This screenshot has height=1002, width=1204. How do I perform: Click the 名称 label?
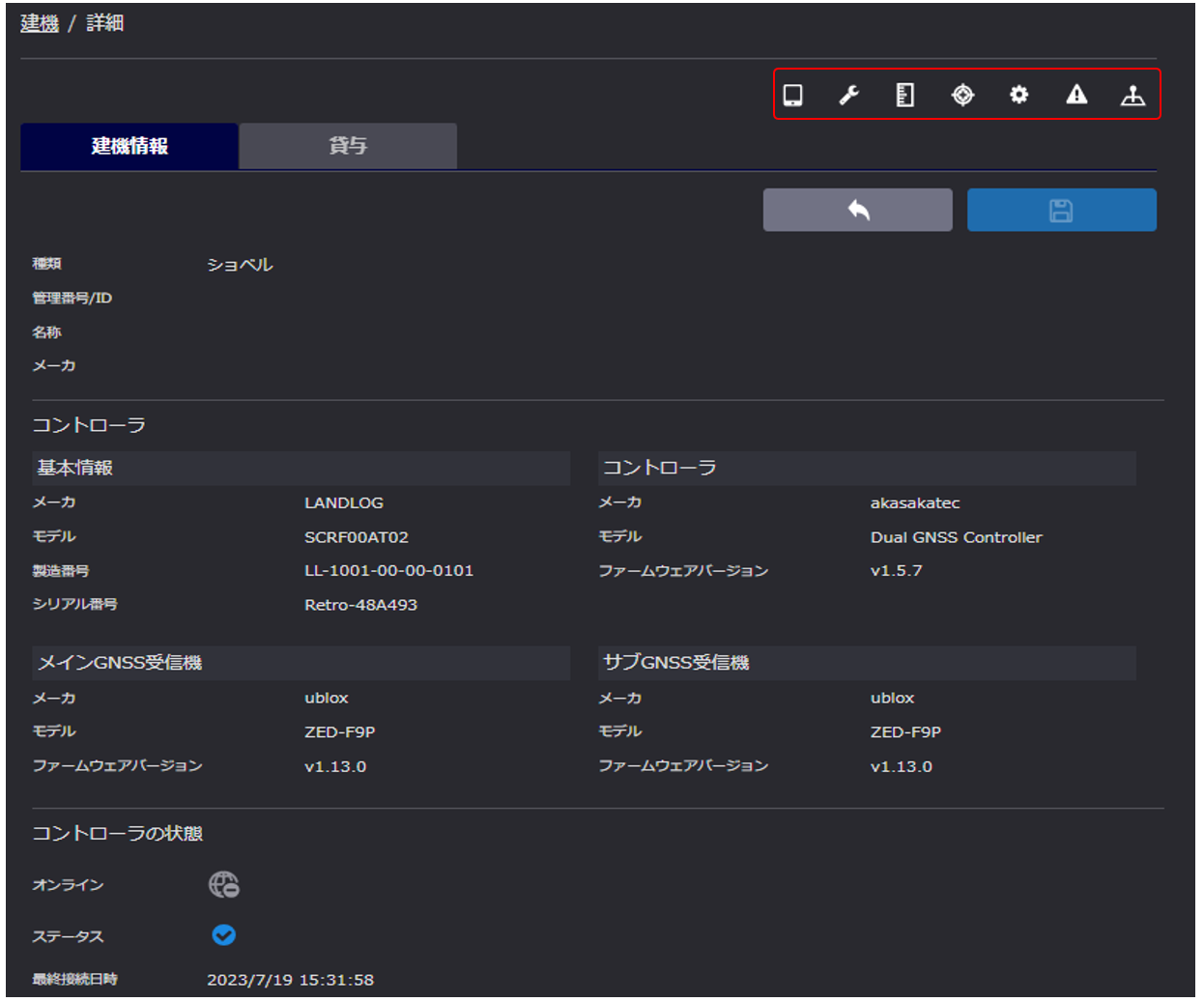[x=46, y=332]
